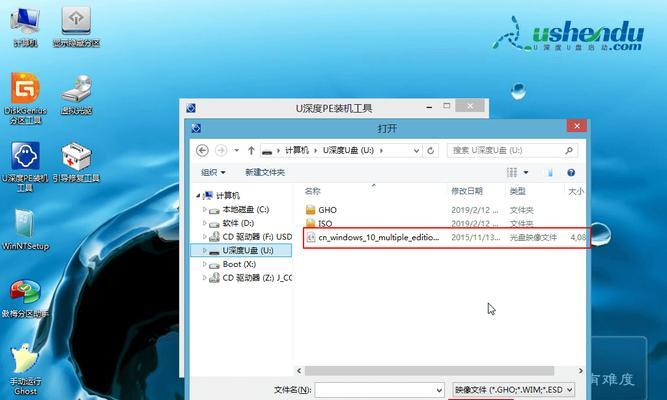Screen dimensions: 667x400
Task: Select 本地磁盘 (C:) in the tree
Action: [245, 209]
